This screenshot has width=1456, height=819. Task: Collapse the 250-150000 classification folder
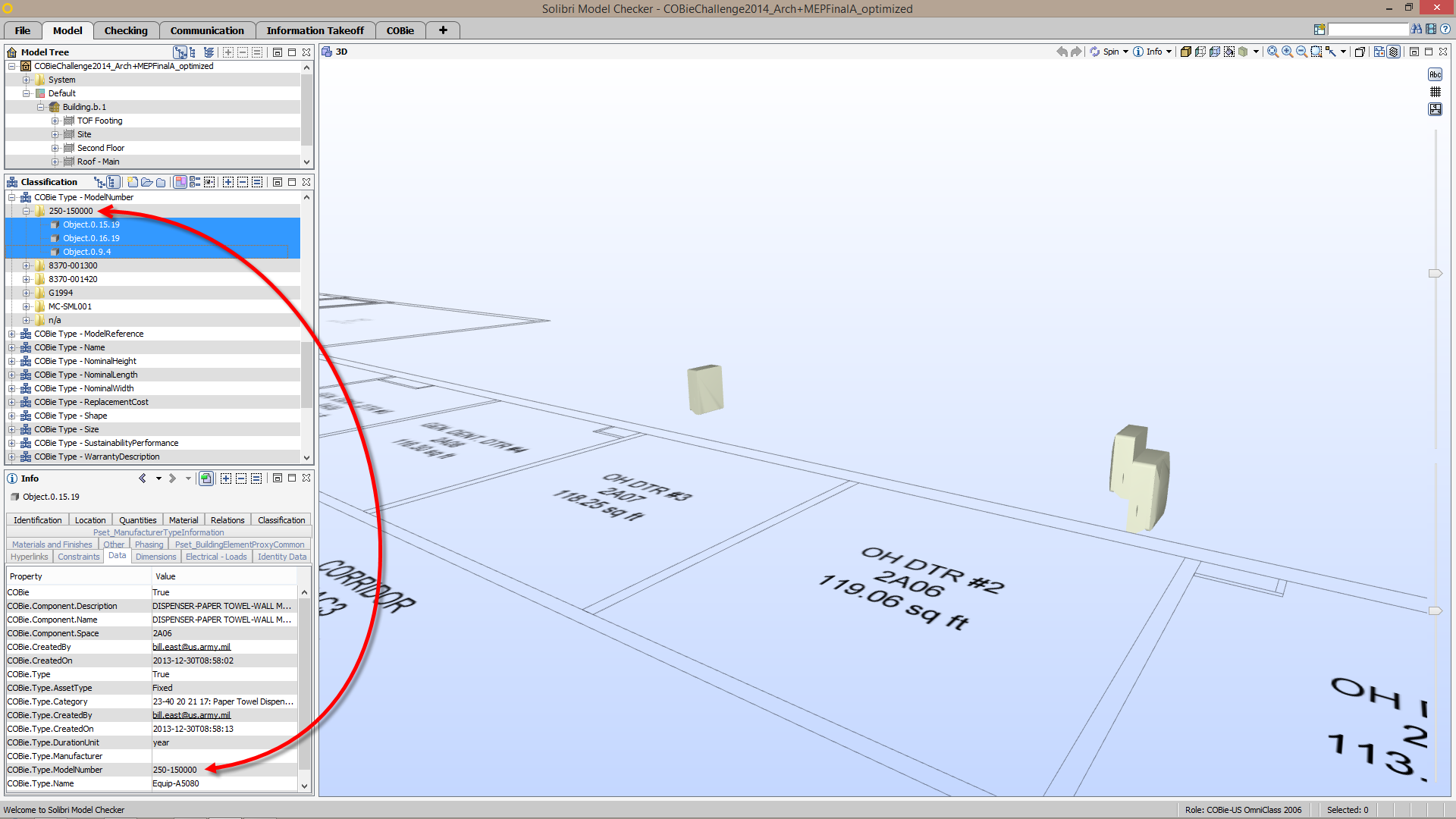coord(27,212)
